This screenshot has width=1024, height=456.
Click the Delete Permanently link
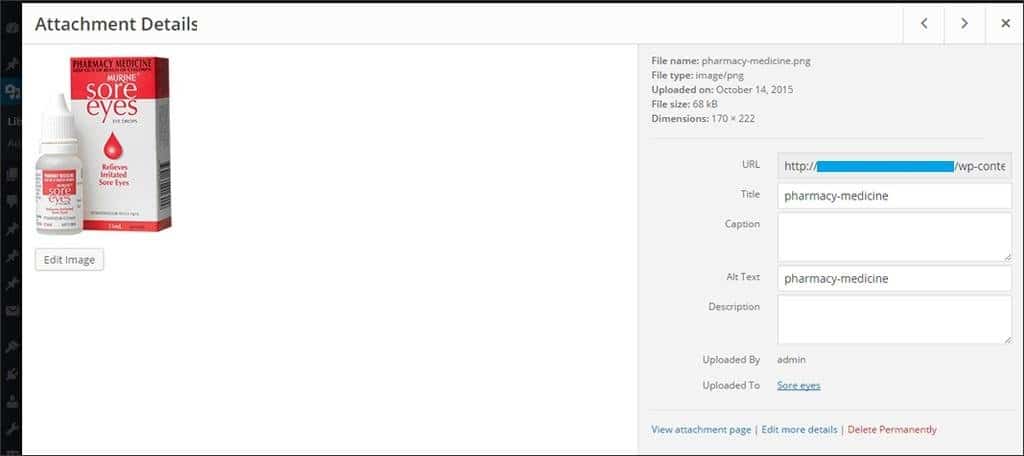(x=892, y=429)
